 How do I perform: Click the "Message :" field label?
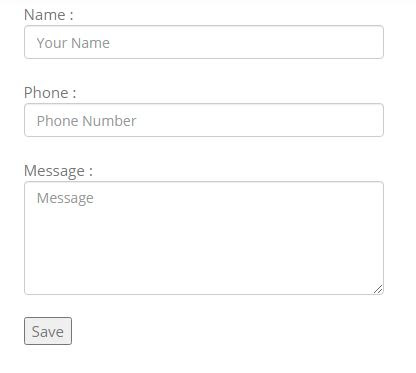(58, 171)
